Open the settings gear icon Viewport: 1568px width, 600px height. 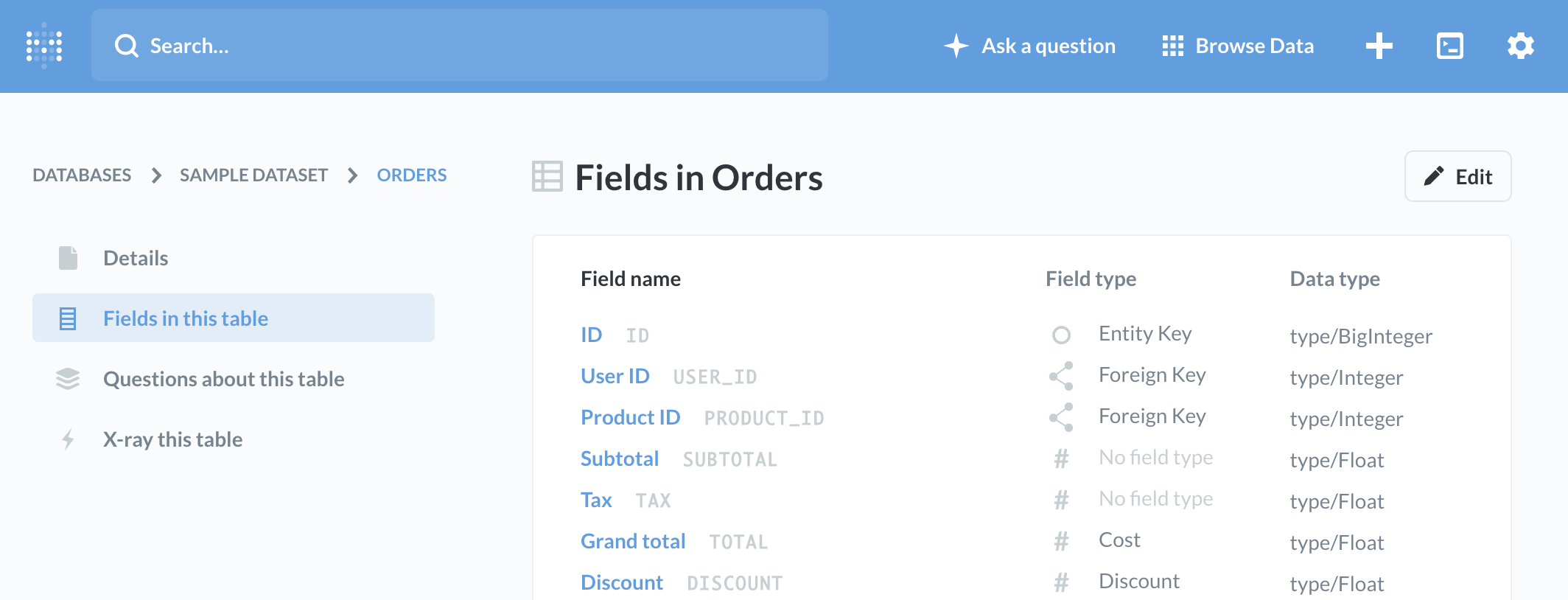coord(1520,46)
